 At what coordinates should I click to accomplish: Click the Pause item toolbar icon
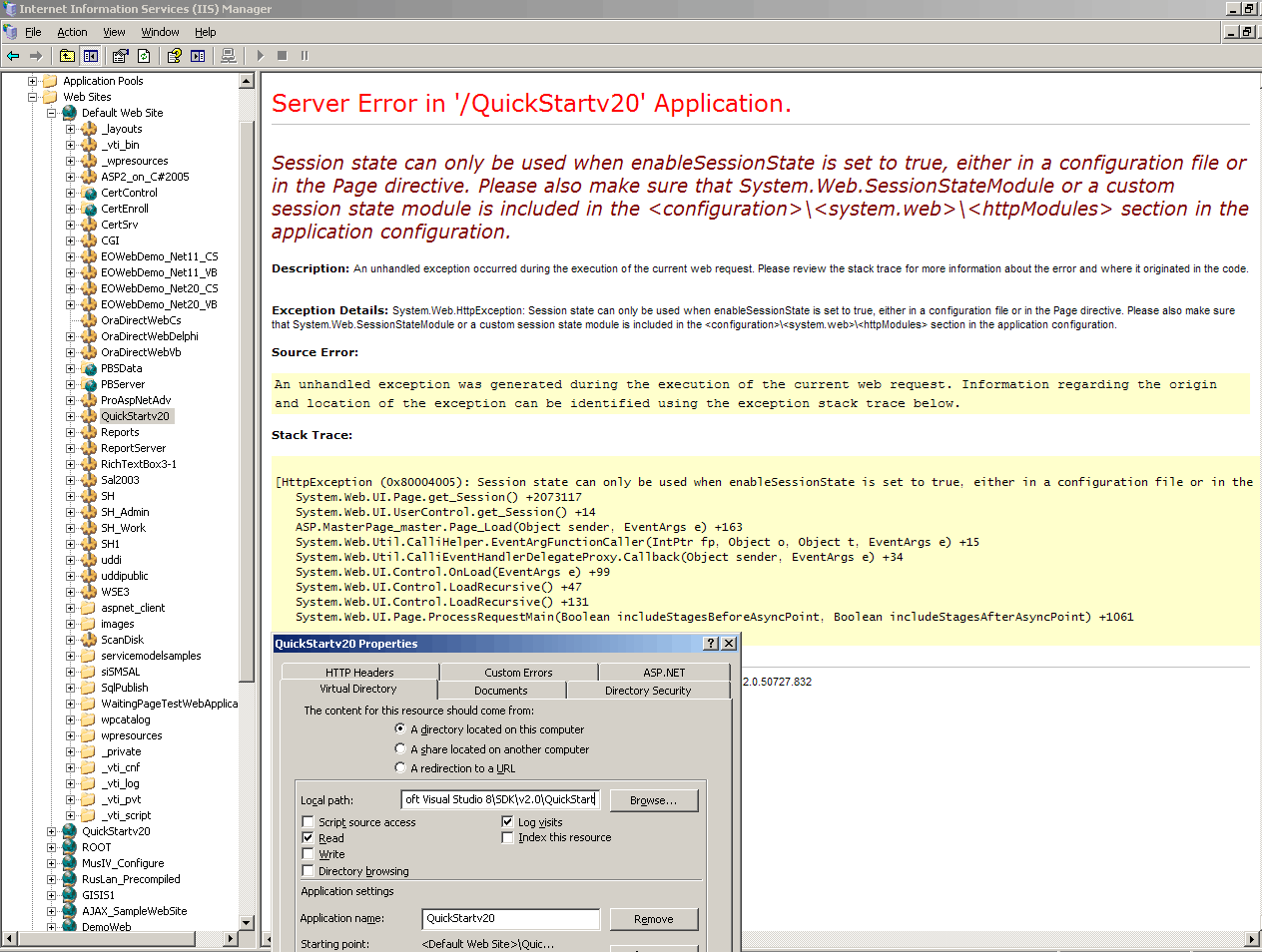pos(305,56)
